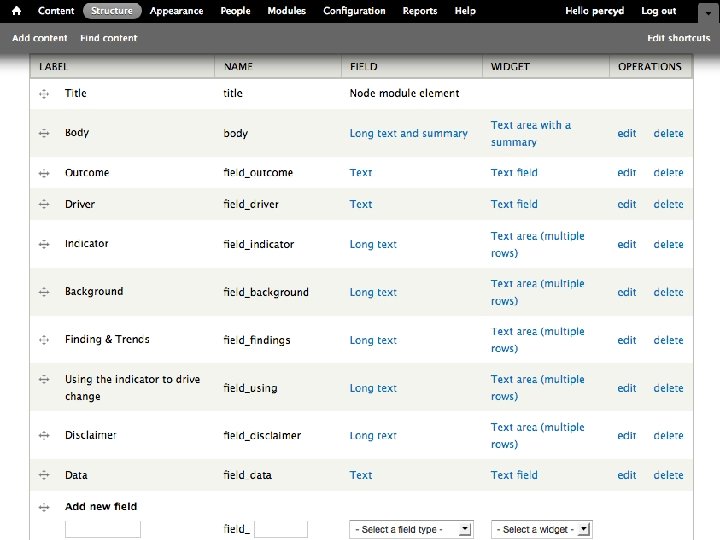Select the Node module element text
This screenshot has height=540, width=720.
pyautogui.click(x=405, y=93)
